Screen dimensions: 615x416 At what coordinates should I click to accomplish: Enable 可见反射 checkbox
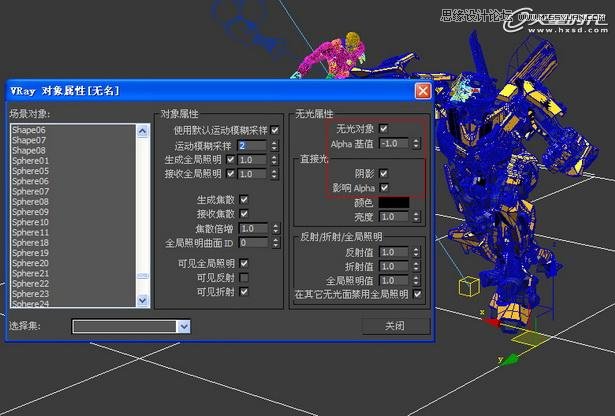coord(244,277)
